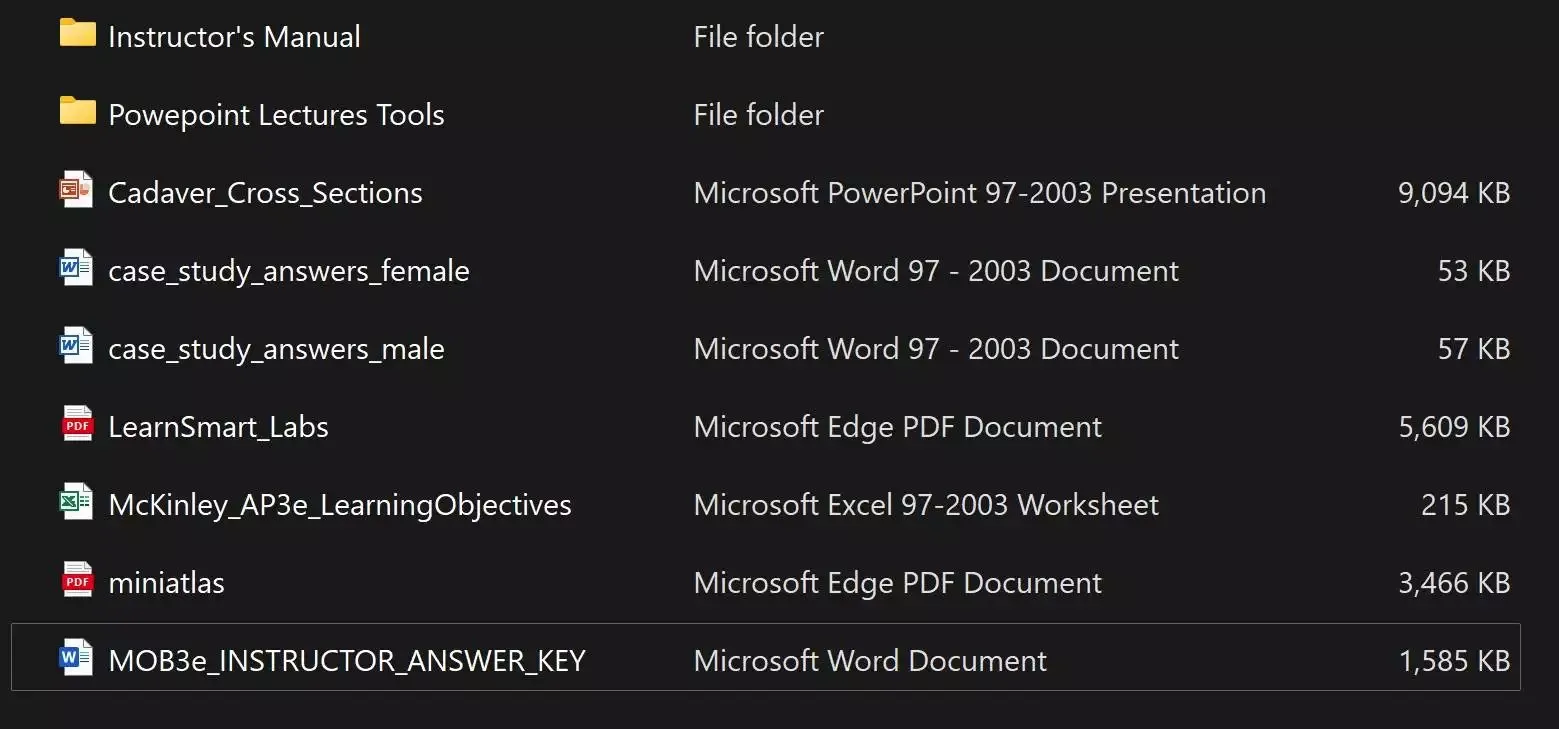Screen dimensions: 1559x729
Task: Click the 9,094 KB size value
Action: [x=1453, y=193]
